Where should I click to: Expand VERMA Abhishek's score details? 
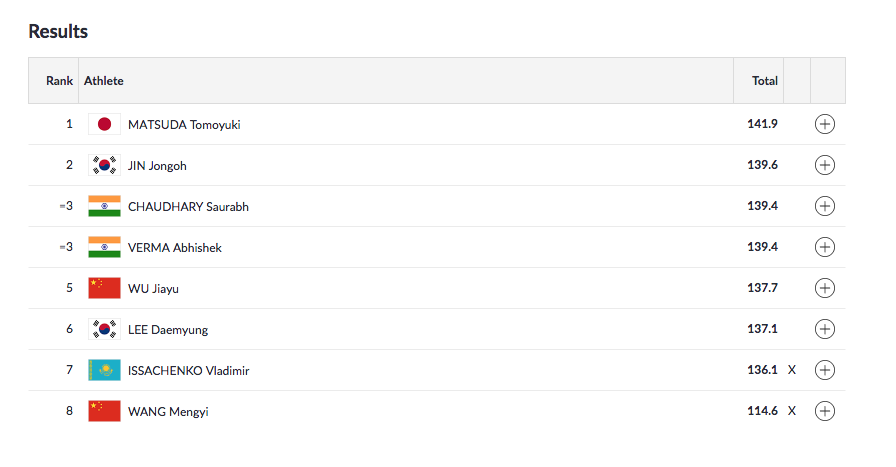click(x=825, y=247)
